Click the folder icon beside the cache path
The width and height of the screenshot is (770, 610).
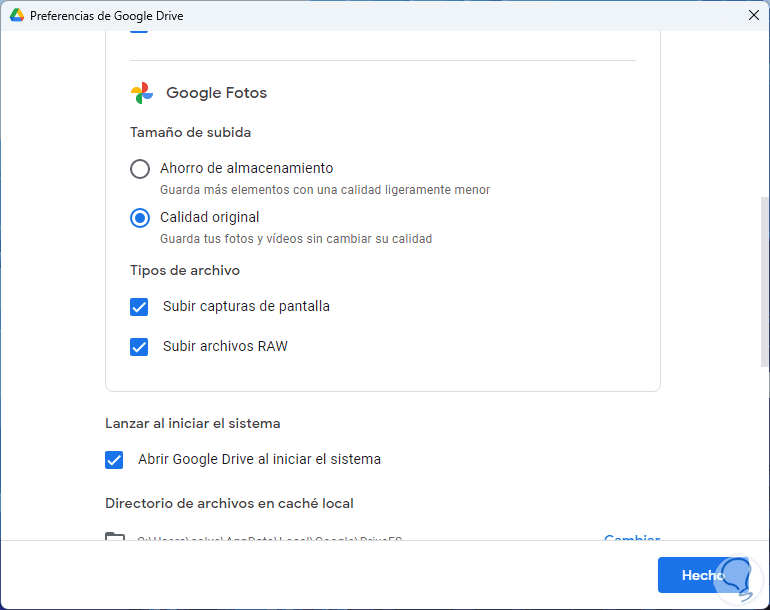click(x=115, y=538)
